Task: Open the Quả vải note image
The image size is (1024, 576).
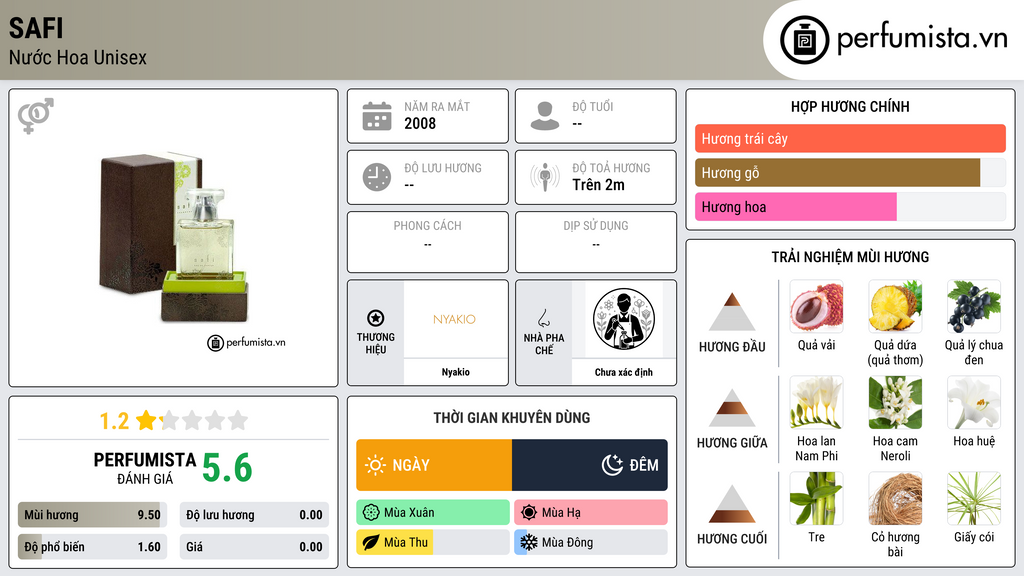Action: 816,306
